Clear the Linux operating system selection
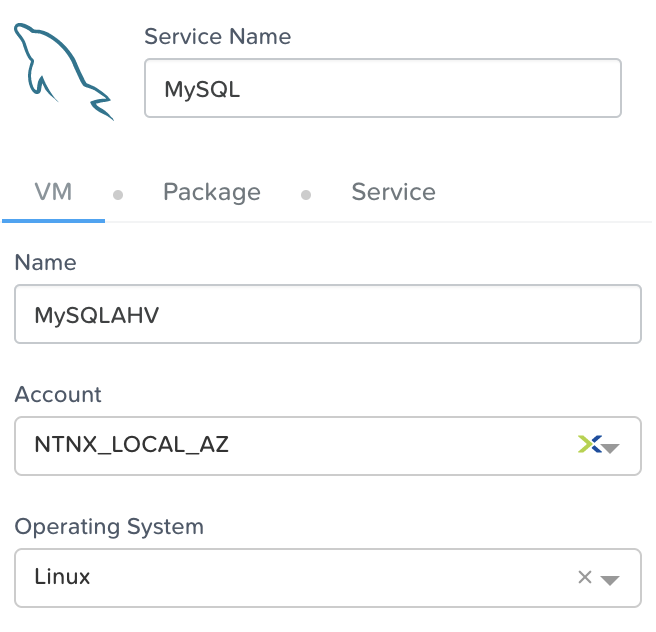656x632 pixels. (x=586, y=577)
